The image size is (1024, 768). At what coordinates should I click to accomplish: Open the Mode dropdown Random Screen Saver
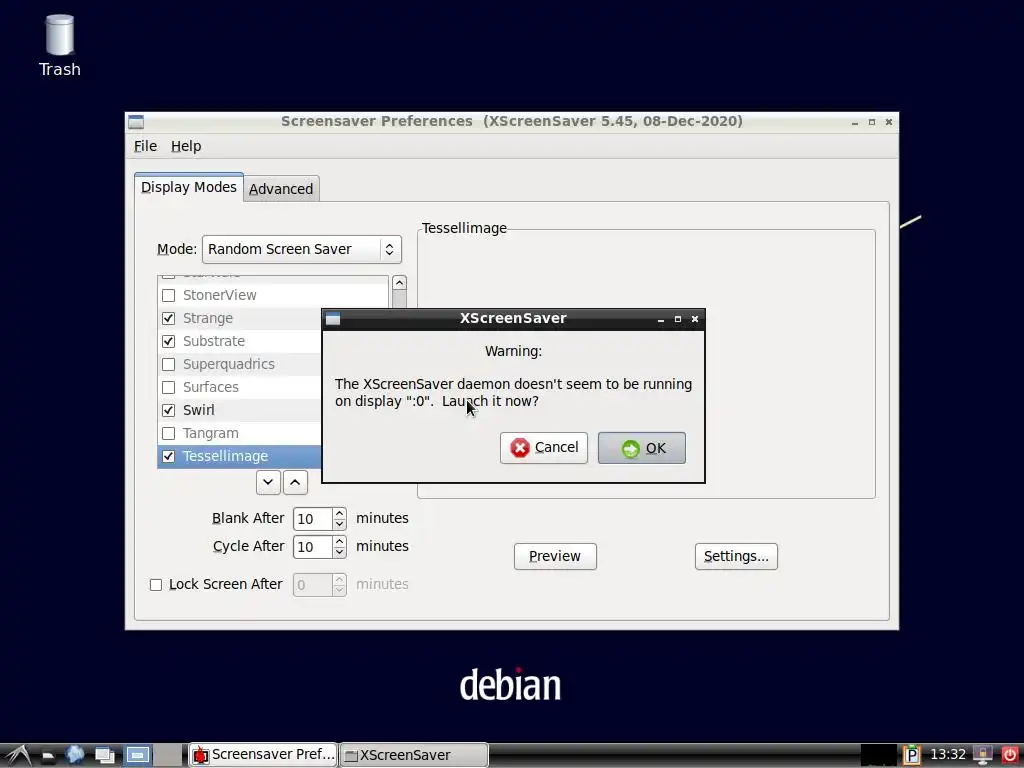click(302, 249)
